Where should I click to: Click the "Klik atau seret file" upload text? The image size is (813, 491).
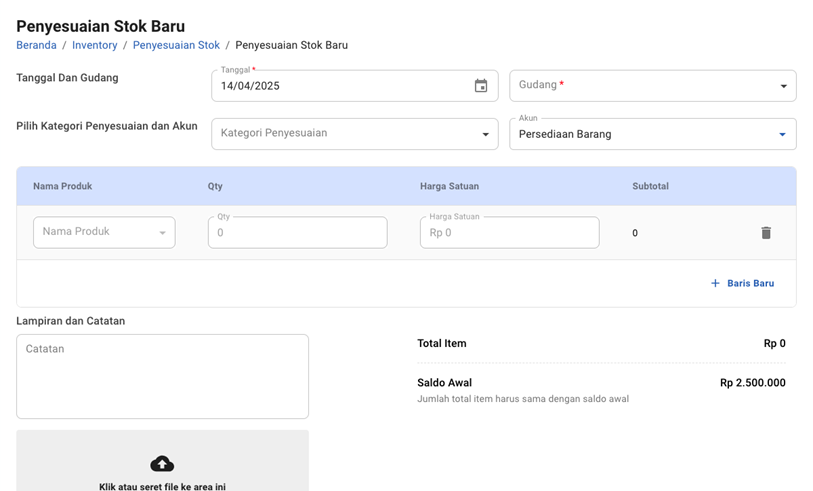[162, 486]
